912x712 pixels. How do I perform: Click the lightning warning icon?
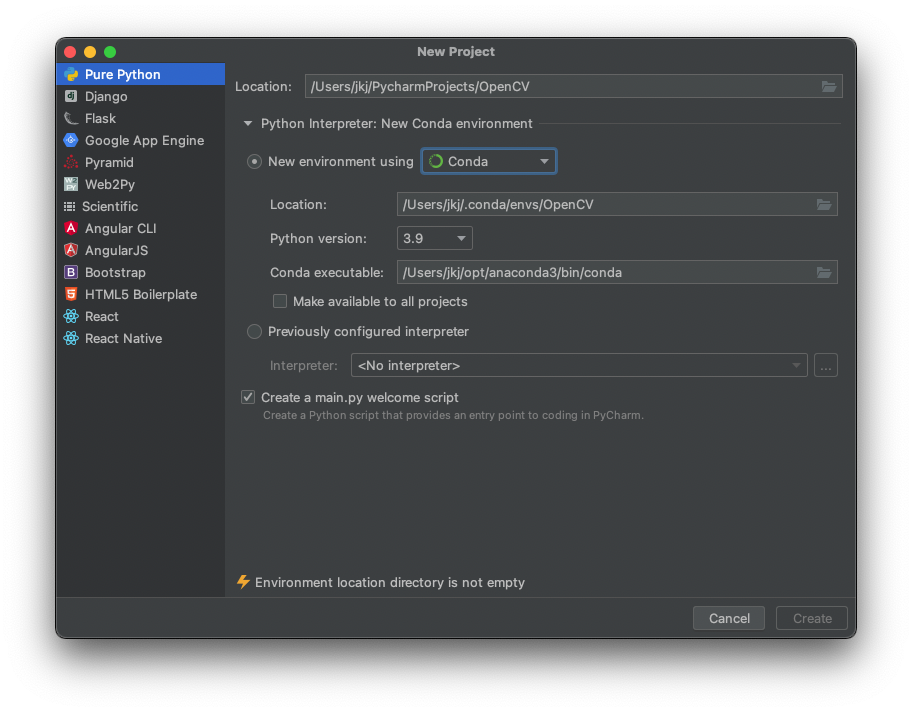pyautogui.click(x=243, y=582)
